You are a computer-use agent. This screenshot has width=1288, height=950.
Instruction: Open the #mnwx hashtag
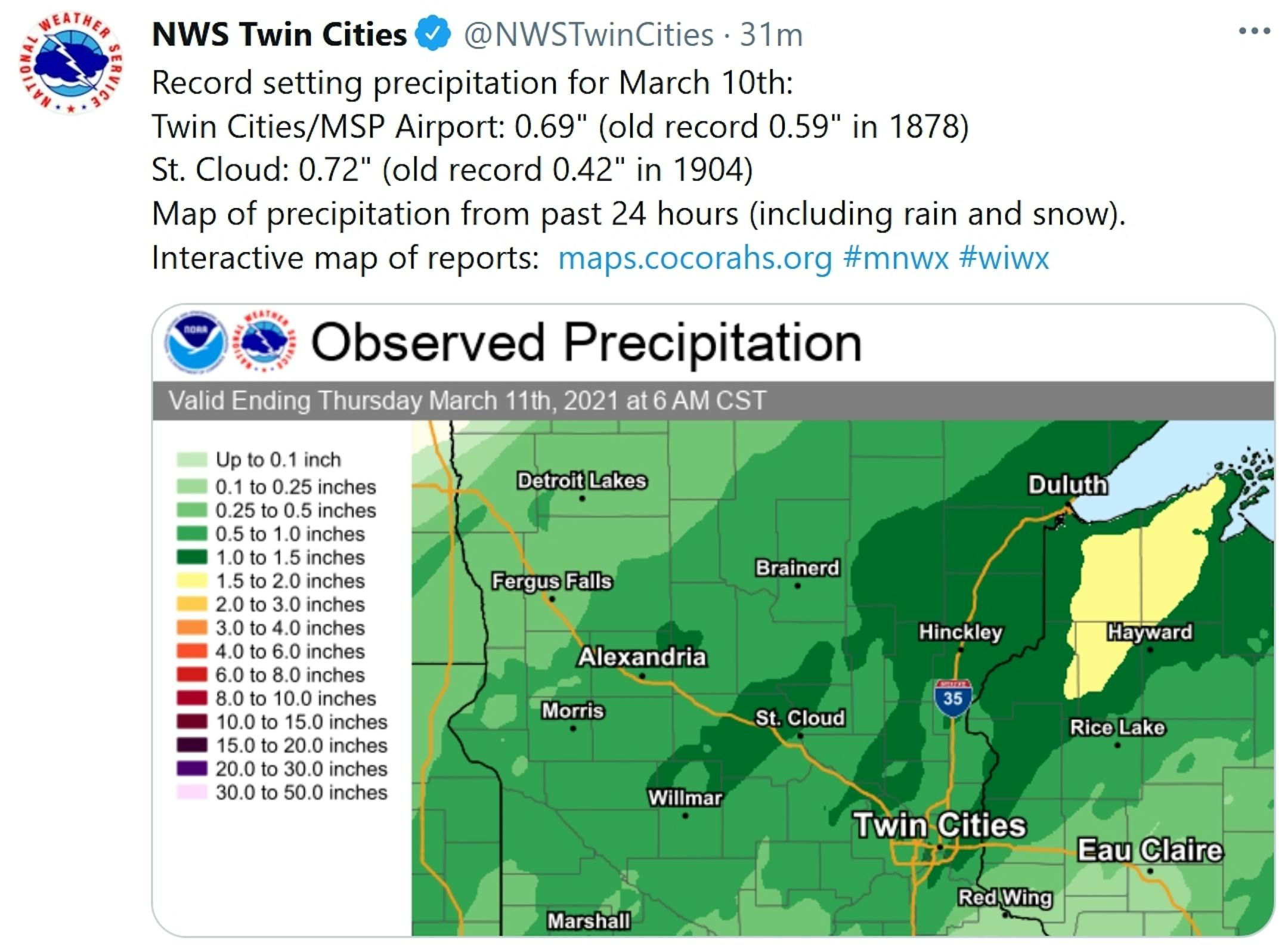pyautogui.click(x=896, y=258)
